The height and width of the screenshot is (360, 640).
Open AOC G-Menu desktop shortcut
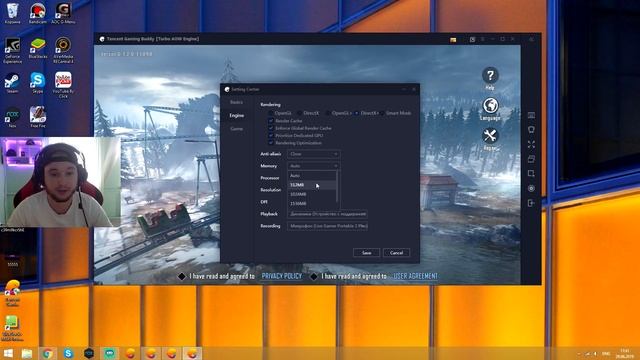click(x=63, y=13)
